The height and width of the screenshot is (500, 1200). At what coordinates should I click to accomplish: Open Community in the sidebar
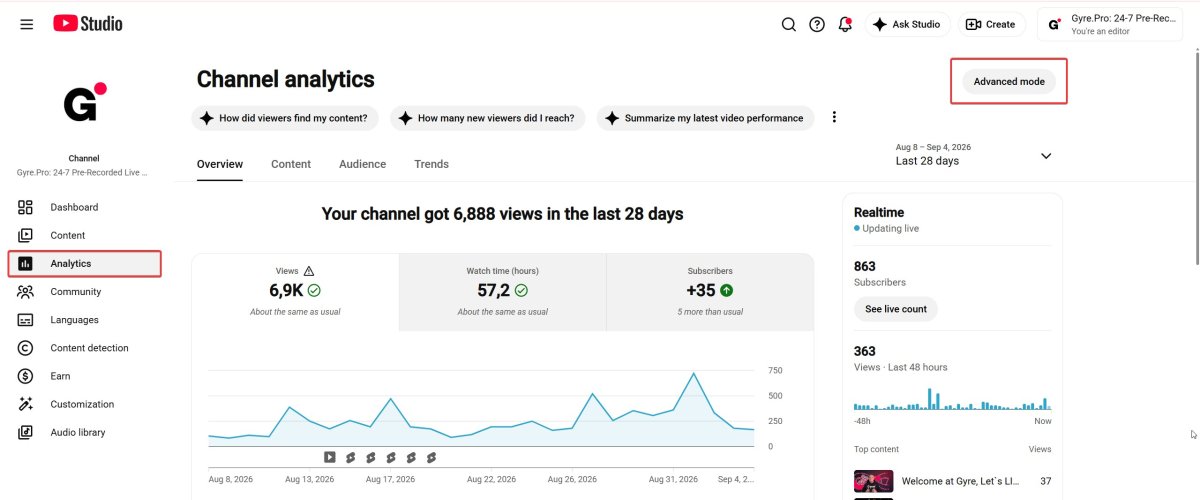[84, 292]
